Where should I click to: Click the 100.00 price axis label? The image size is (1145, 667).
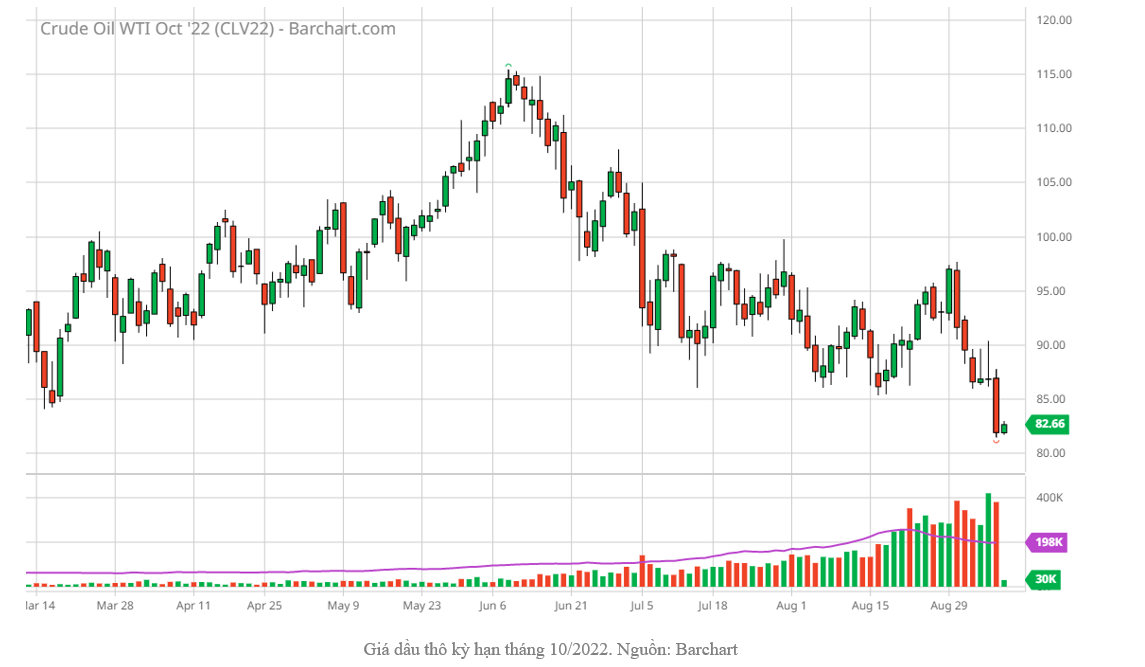1054,237
